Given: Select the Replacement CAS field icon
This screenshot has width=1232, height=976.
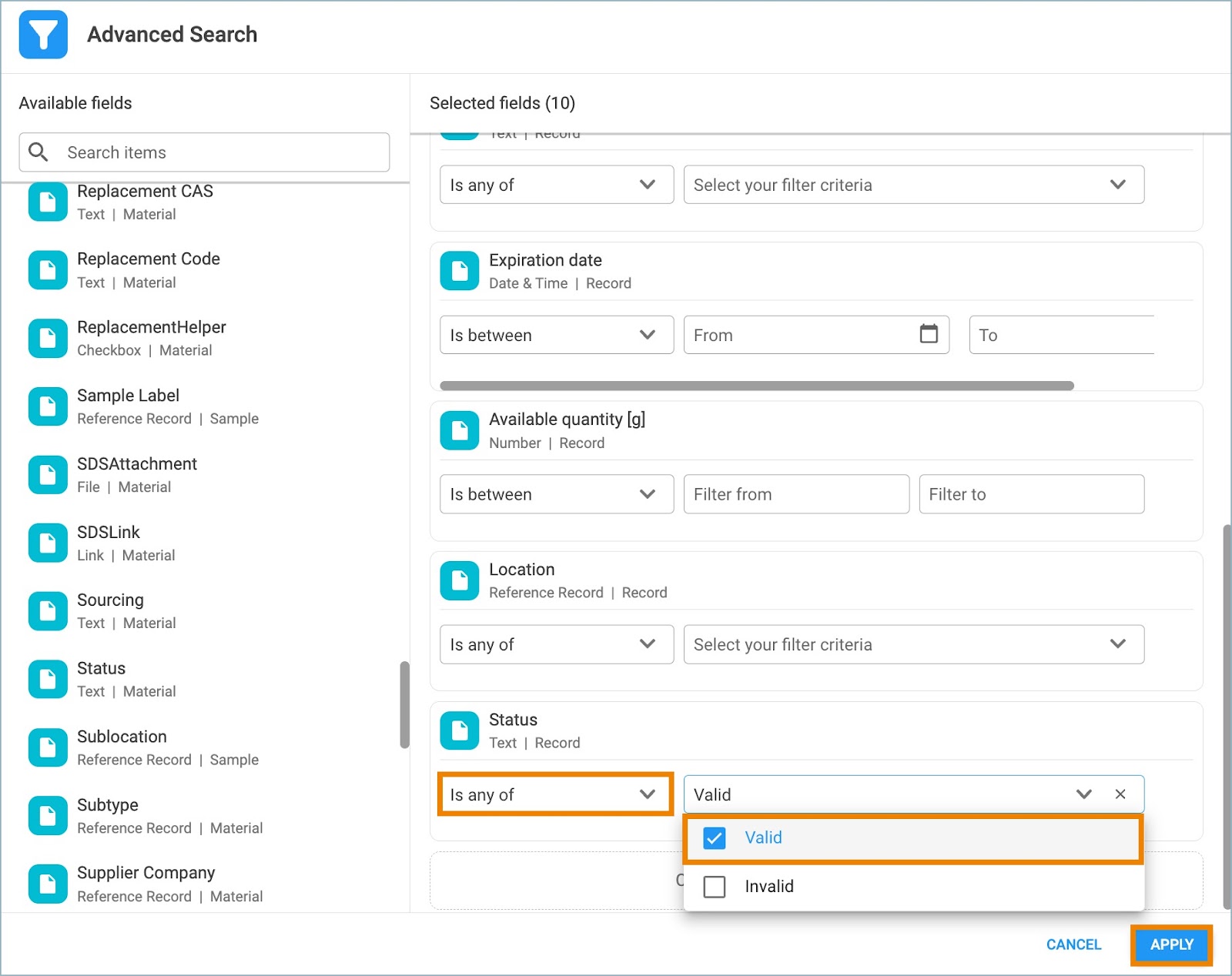Looking at the screenshot, I should click(x=48, y=202).
